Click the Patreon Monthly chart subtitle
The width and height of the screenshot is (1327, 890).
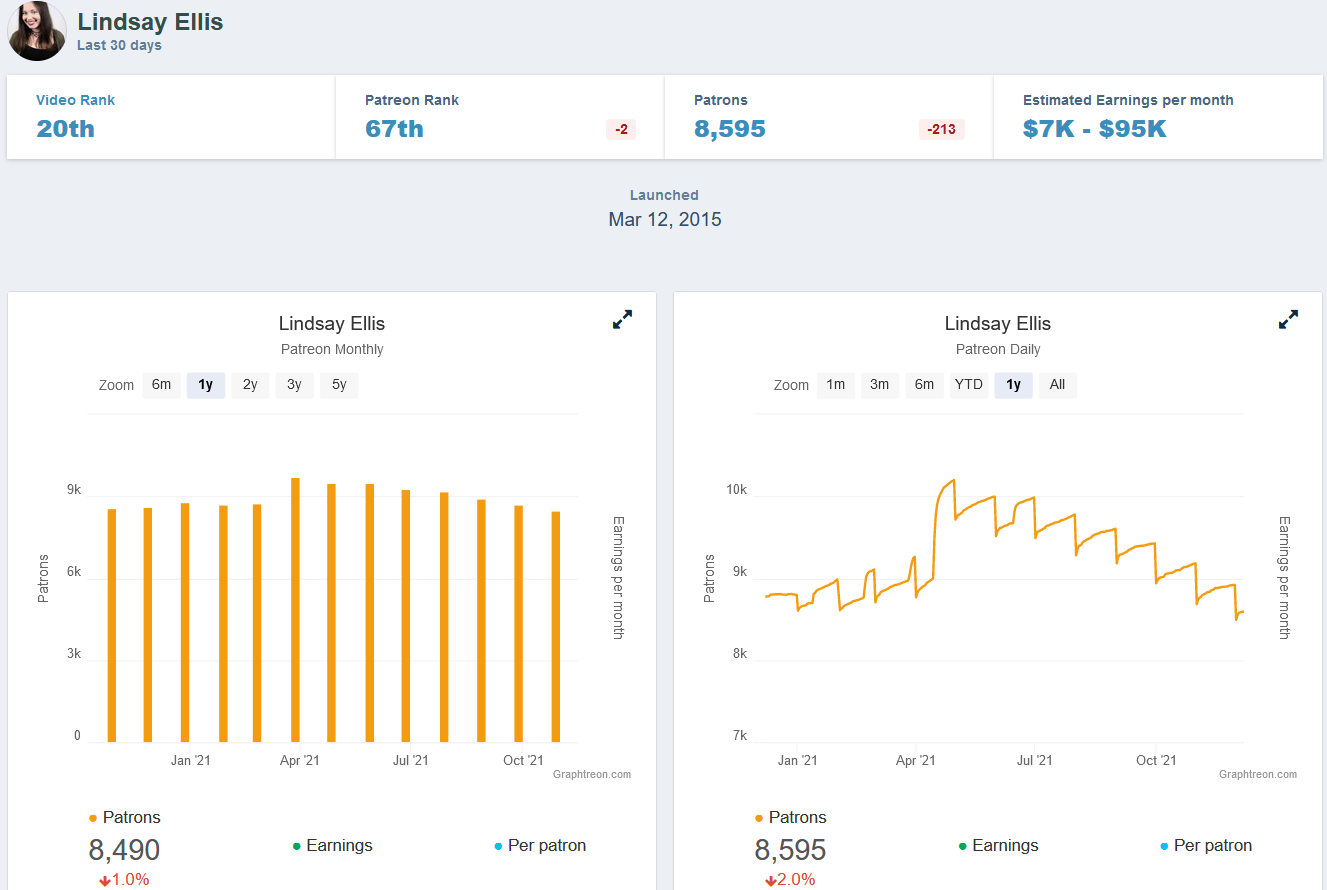[x=332, y=350]
